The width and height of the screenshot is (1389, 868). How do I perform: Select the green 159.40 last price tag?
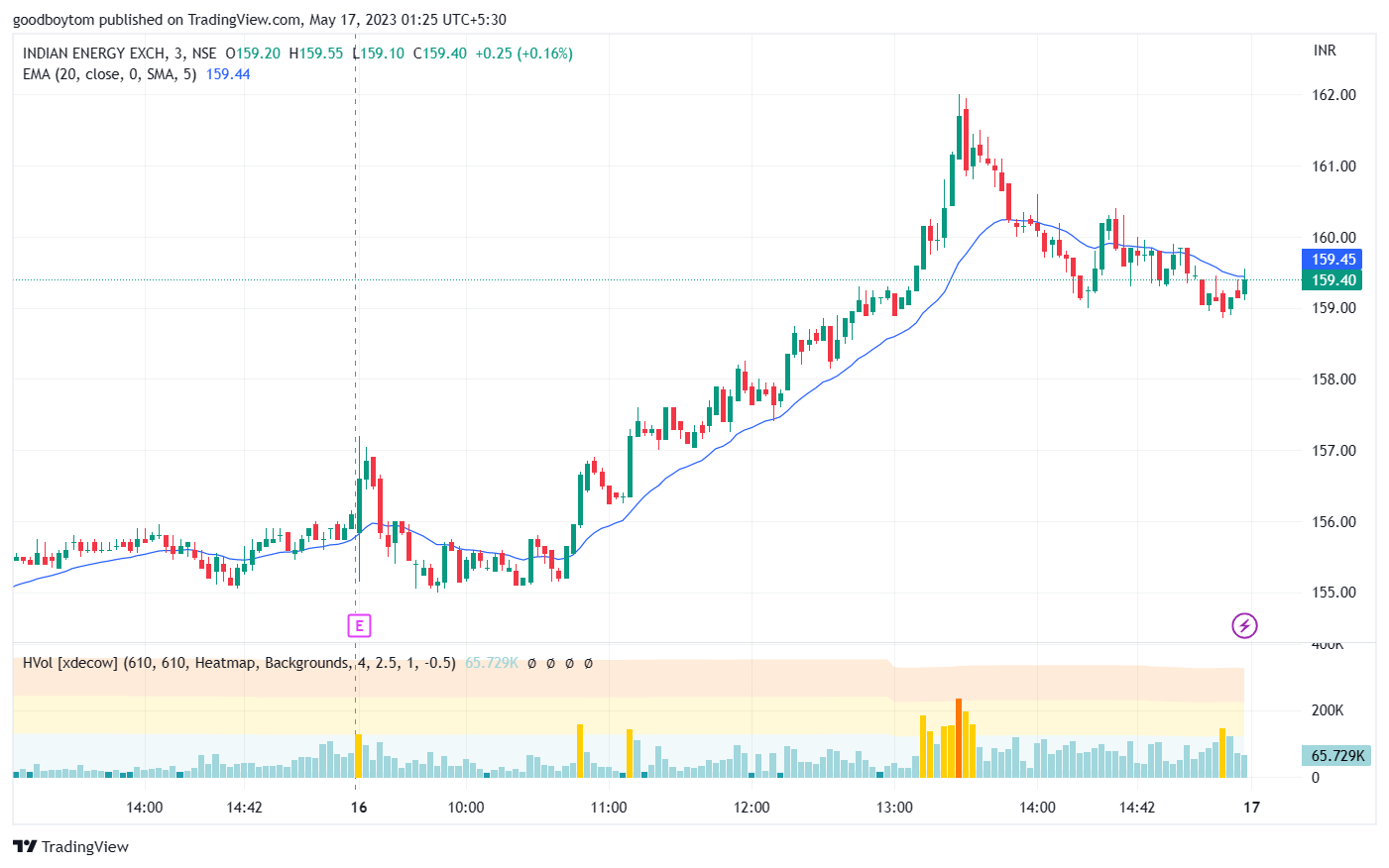pos(1331,280)
